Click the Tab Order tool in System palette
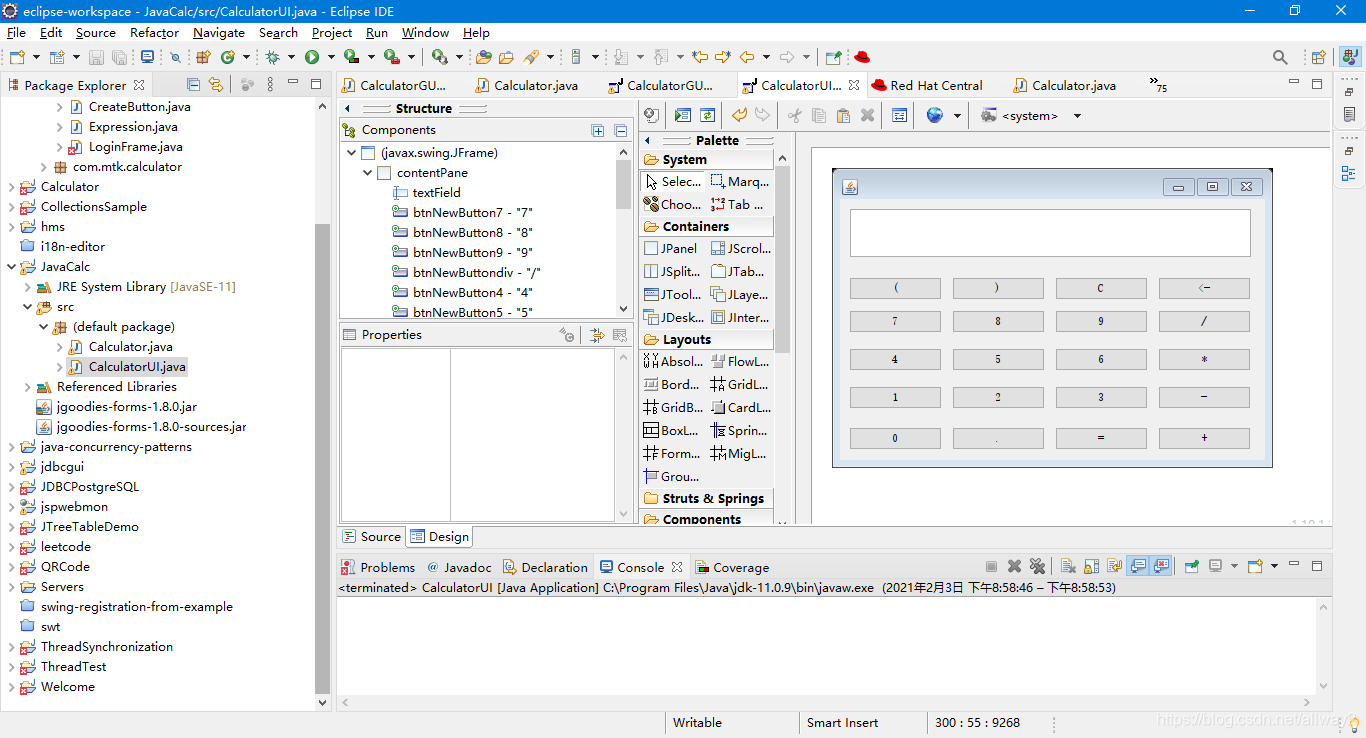The width and height of the screenshot is (1366, 738). point(740,204)
